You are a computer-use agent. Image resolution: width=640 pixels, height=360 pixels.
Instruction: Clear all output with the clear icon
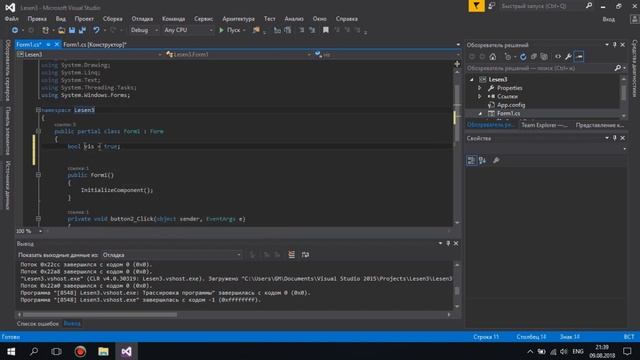(x=291, y=255)
